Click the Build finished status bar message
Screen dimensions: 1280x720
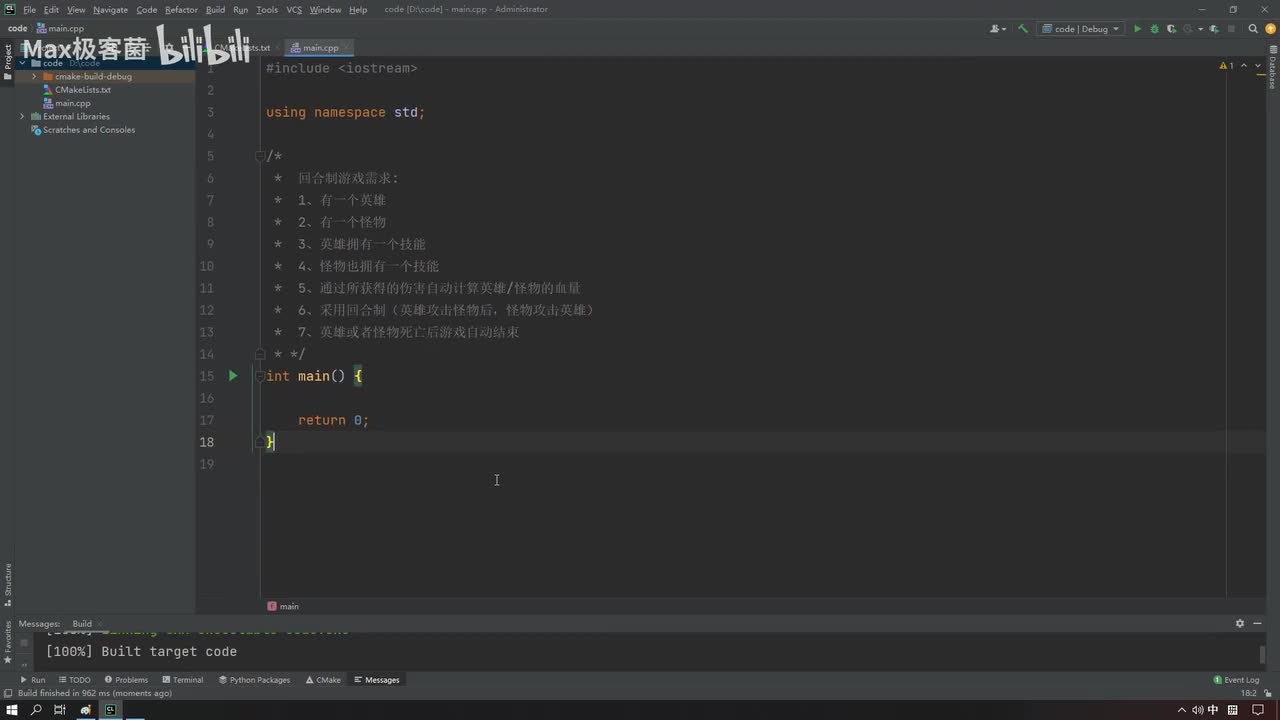pyautogui.click(x=95, y=693)
